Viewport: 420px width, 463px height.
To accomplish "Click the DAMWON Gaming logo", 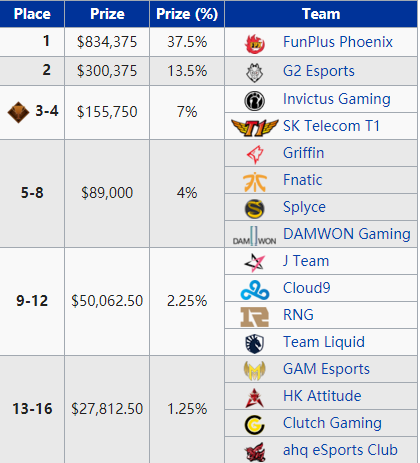I will click(255, 236).
